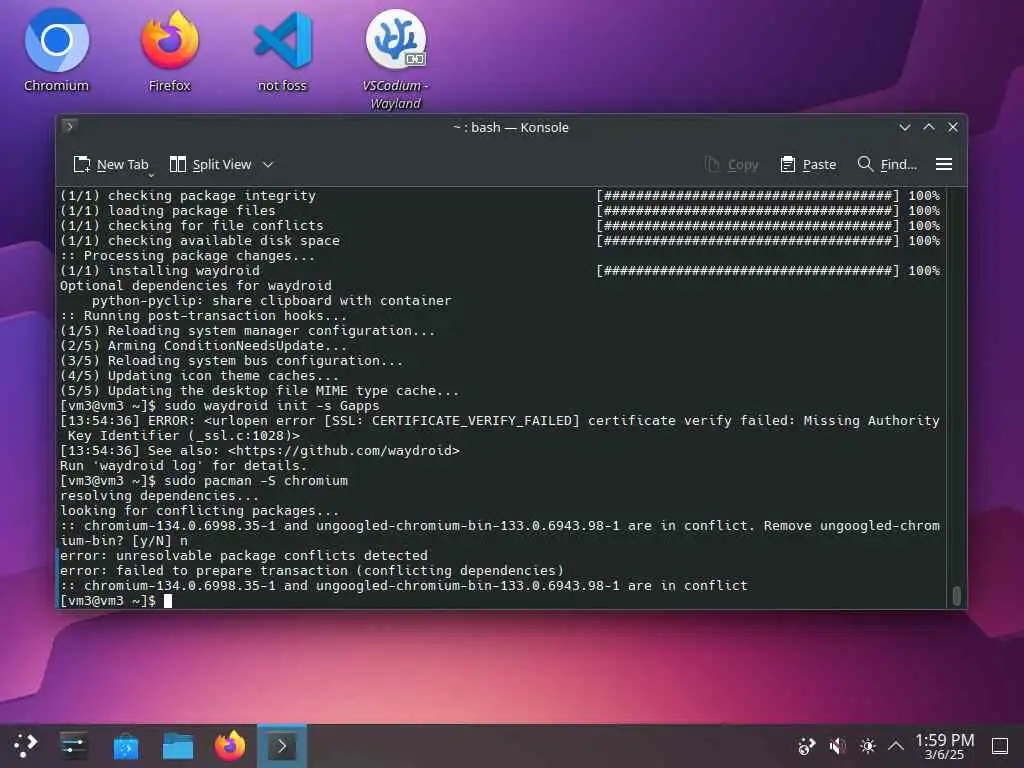This screenshot has height=768, width=1024.
Task: Open a New Tab in Konsole
Action: coord(110,165)
